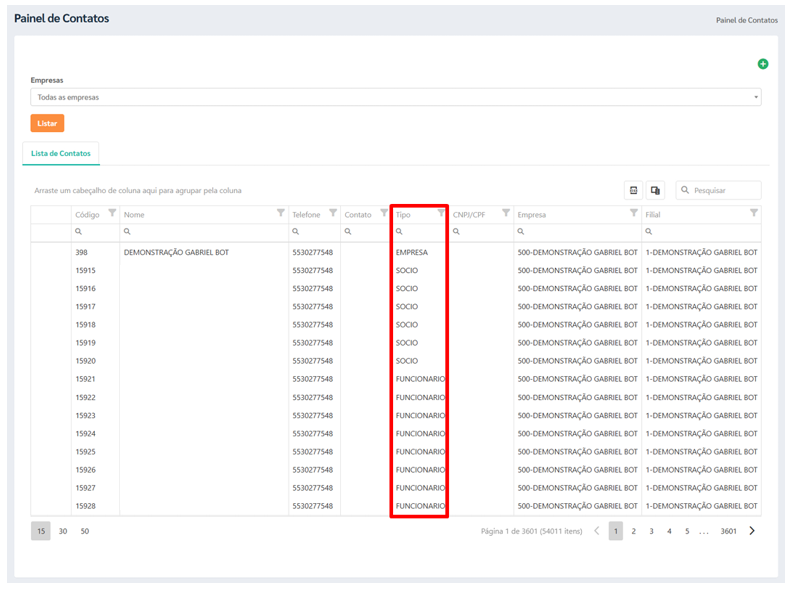Click the orange Listar button
Image resolution: width=789 pixels, height=589 pixels.
47,123
